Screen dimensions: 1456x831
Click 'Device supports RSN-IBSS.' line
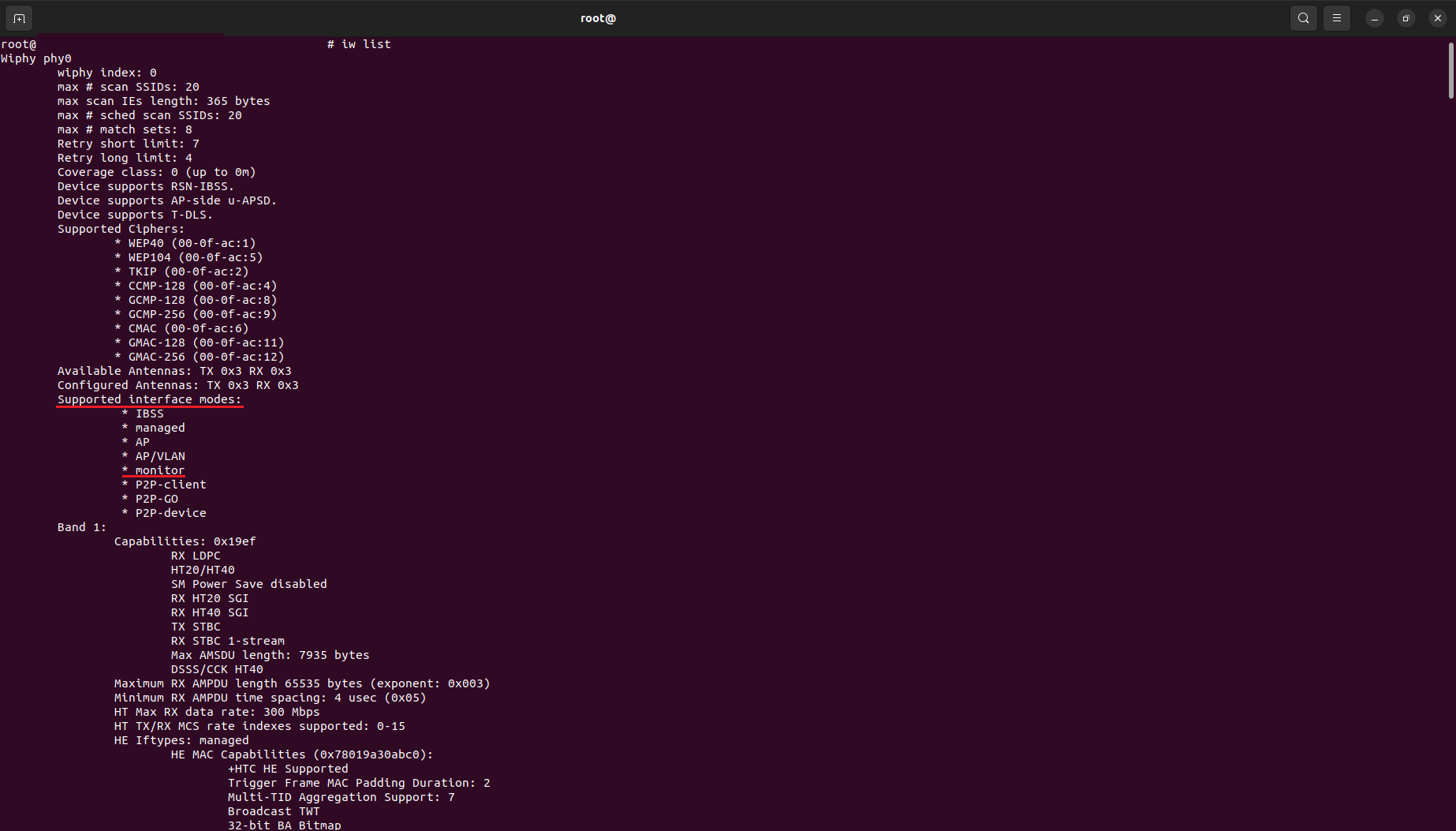click(x=146, y=186)
